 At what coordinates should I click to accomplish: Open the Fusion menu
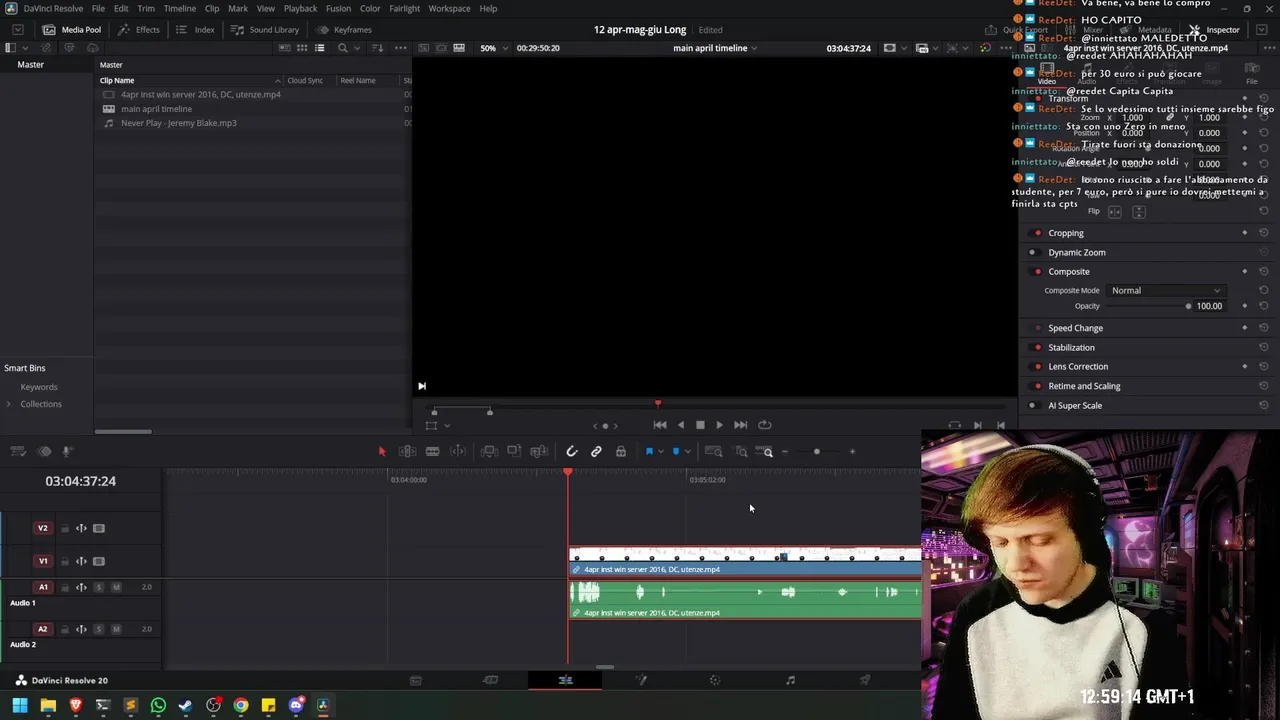coord(339,8)
